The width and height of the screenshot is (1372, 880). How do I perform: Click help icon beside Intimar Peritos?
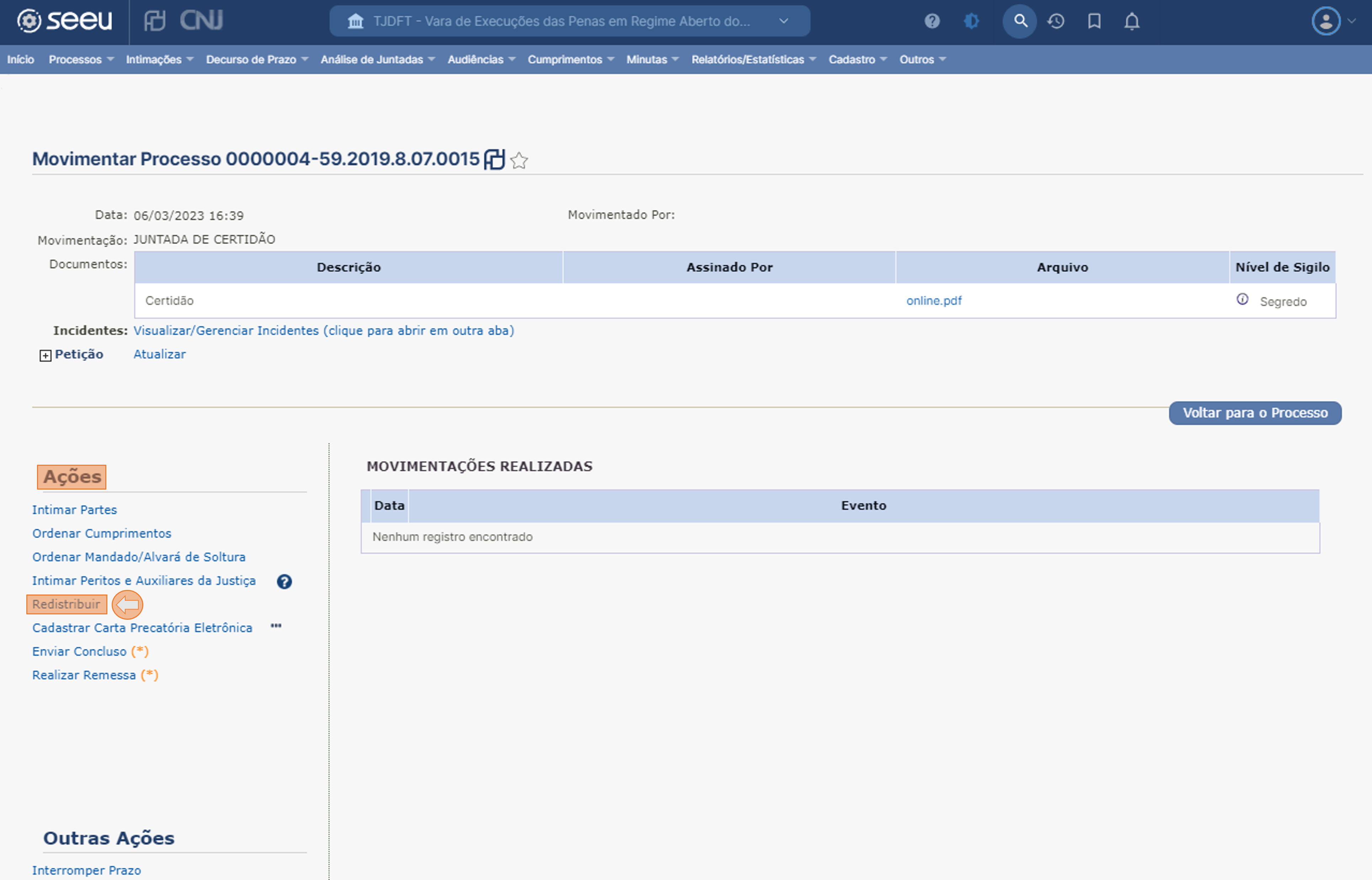click(x=284, y=582)
